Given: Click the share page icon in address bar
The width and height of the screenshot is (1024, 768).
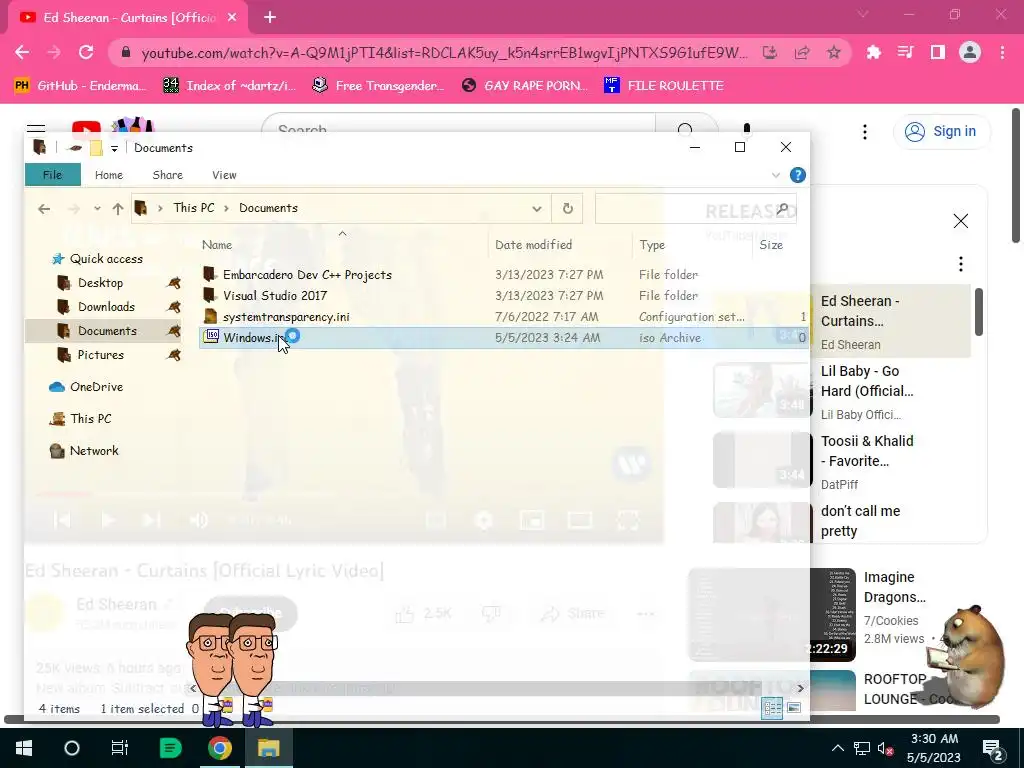Looking at the screenshot, I should click(x=802, y=52).
